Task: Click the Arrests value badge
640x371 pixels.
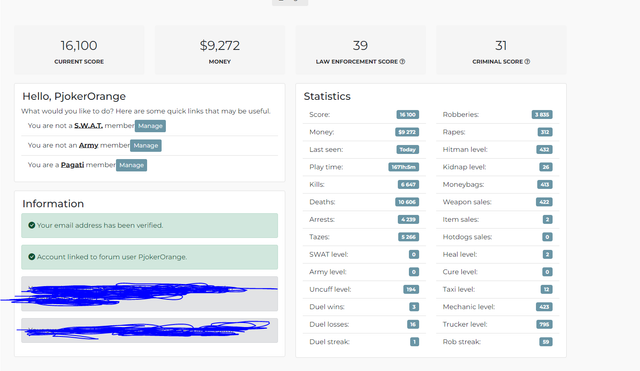Action: click(409, 220)
